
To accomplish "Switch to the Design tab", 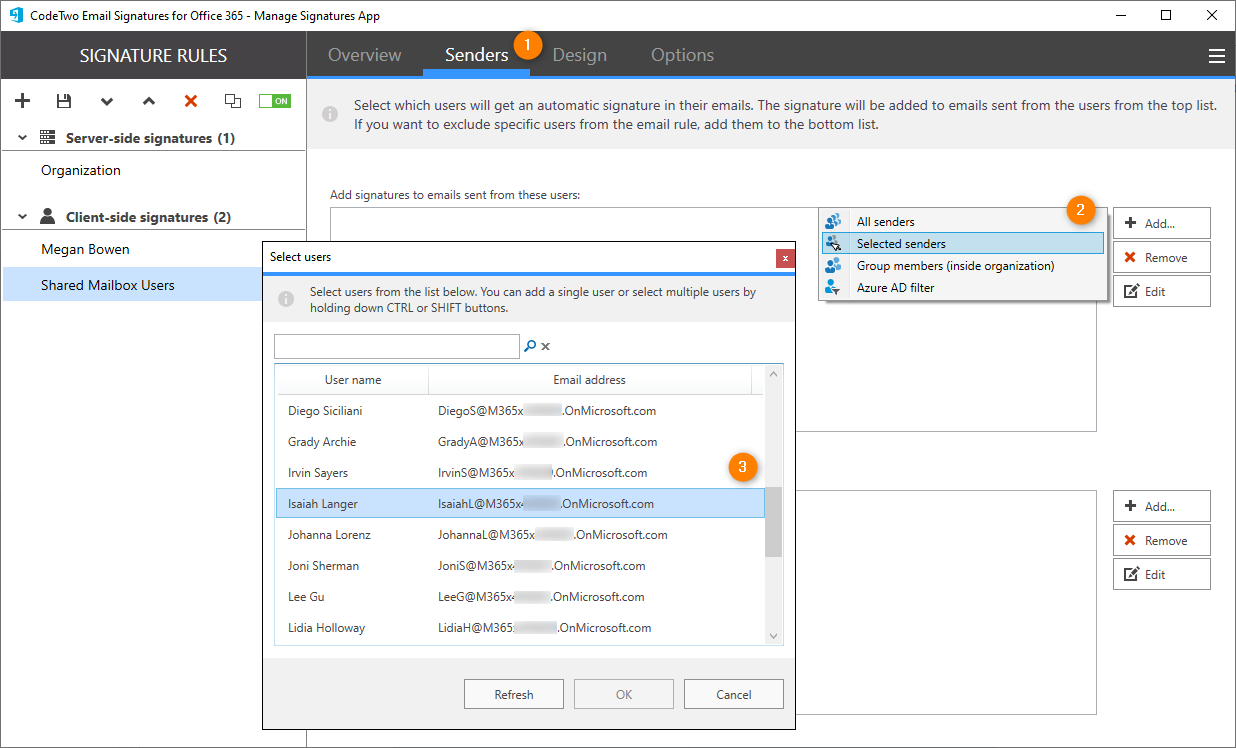I will [579, 54].
